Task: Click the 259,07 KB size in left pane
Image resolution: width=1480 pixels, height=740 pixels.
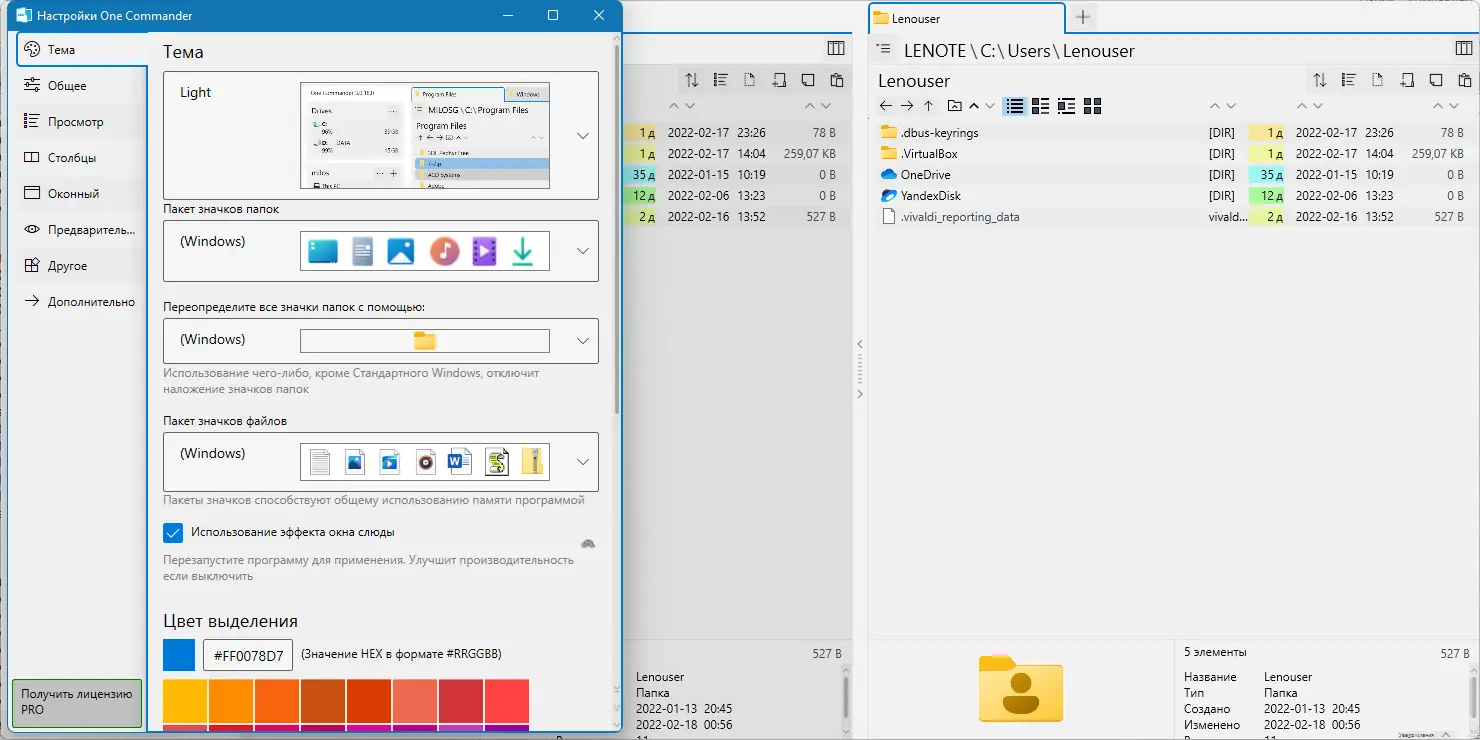Action: click(809, 154)
